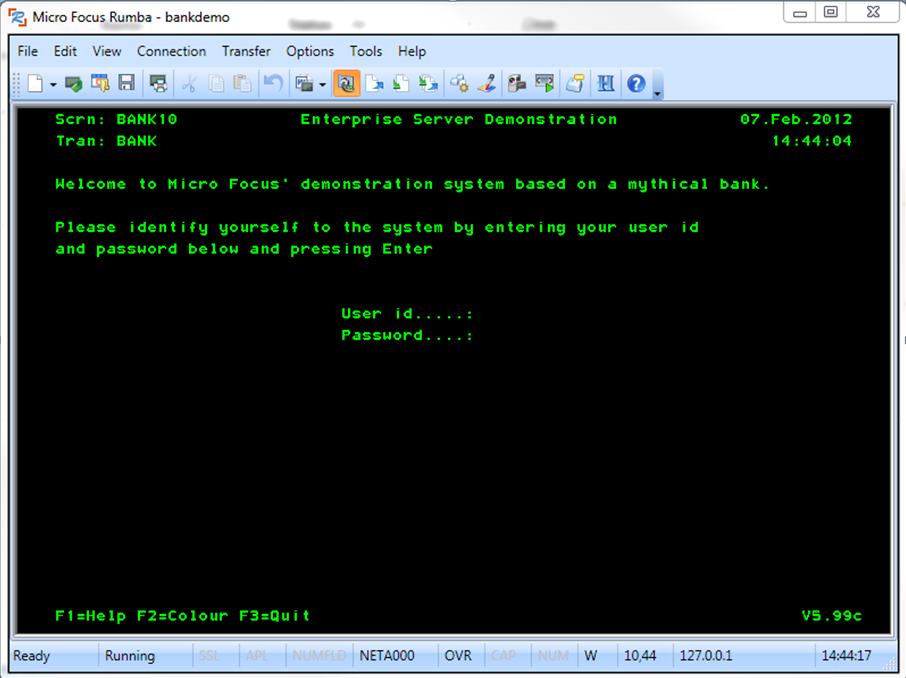906x678 pixels.
Task: Click the NUMFLD indicator in the status bar
Action: tap(319, 656)
